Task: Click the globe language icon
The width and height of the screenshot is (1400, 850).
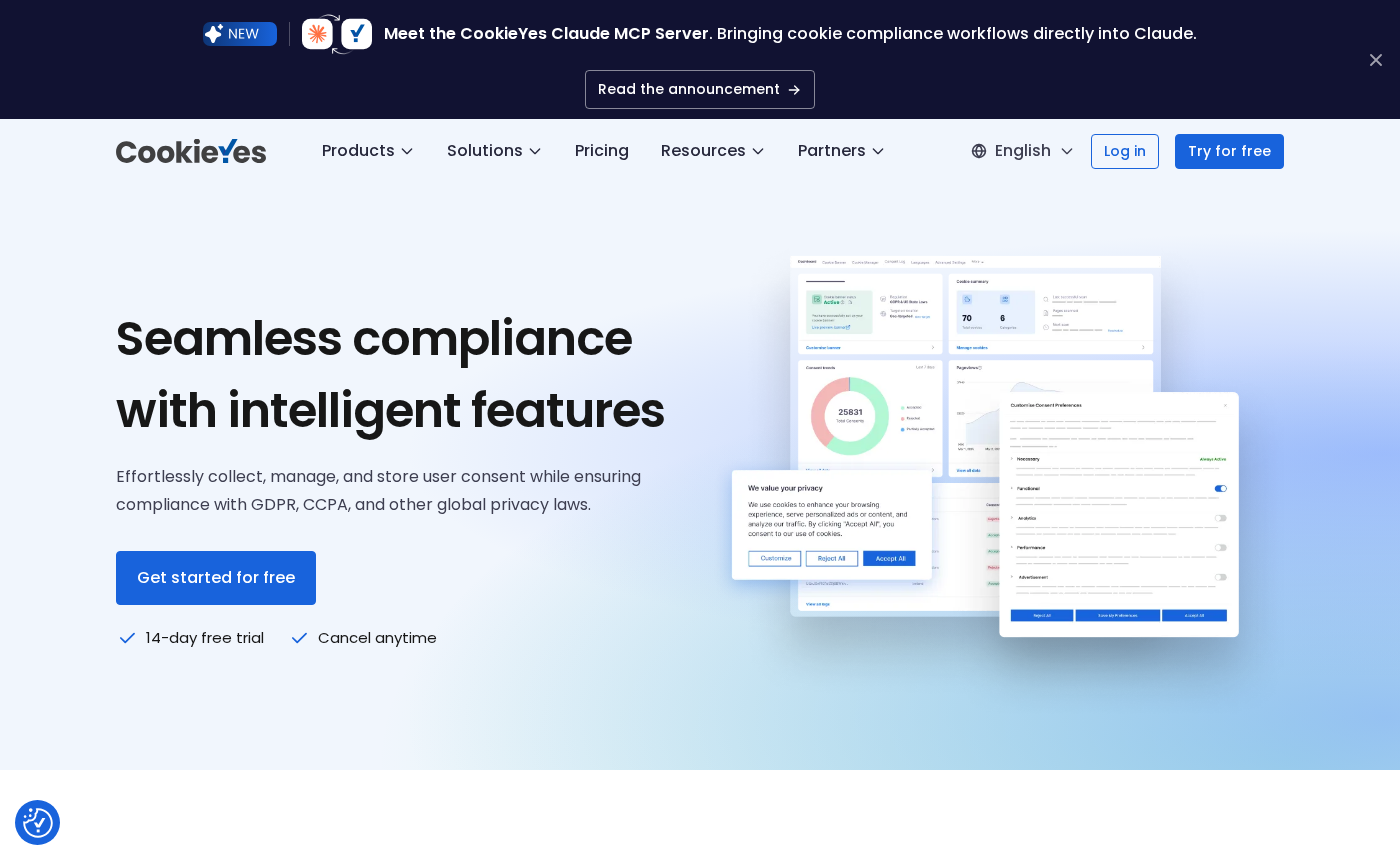Action: [x=979, y=151]
